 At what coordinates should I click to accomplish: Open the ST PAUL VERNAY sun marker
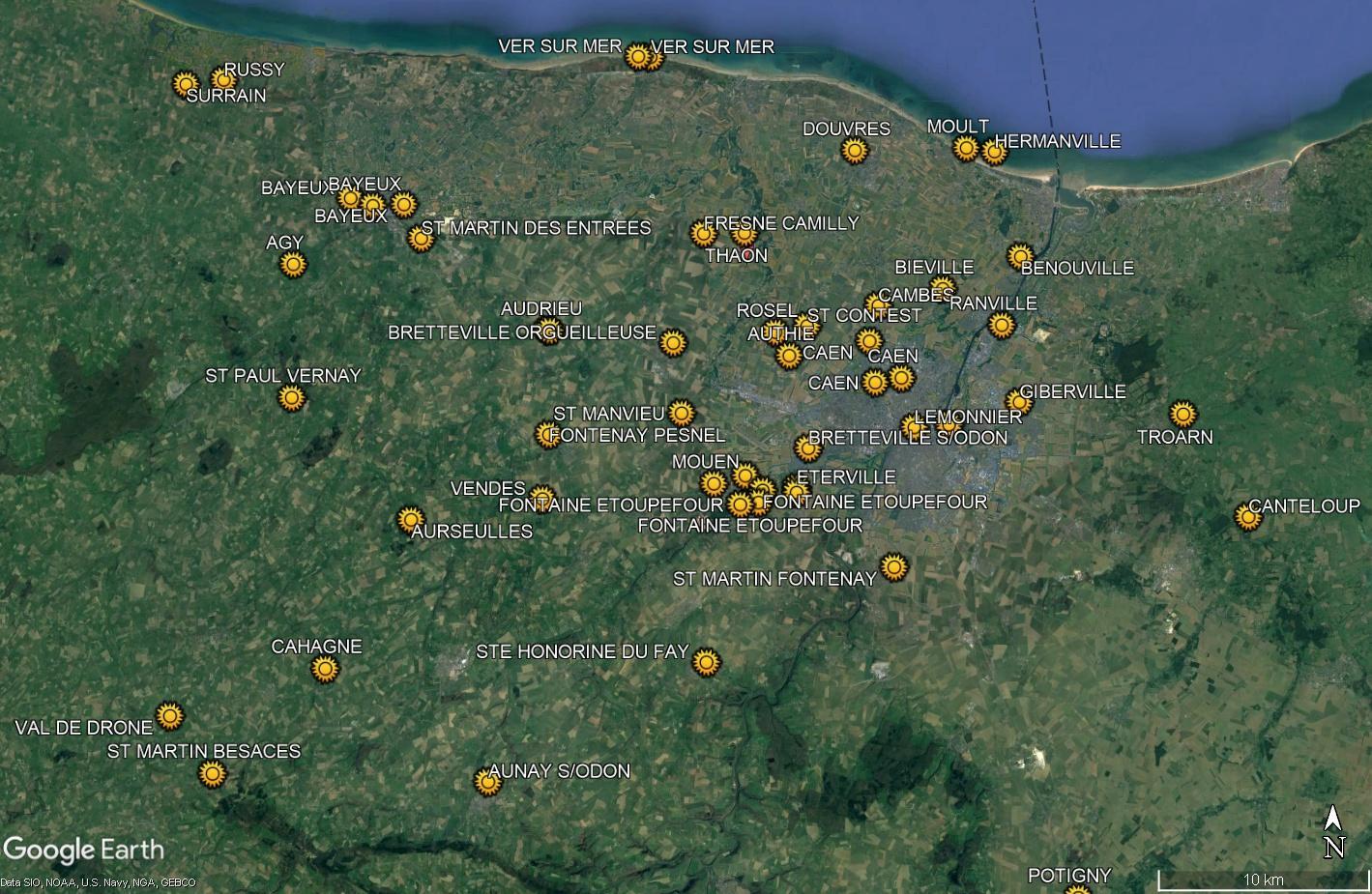tap(291, 398)
